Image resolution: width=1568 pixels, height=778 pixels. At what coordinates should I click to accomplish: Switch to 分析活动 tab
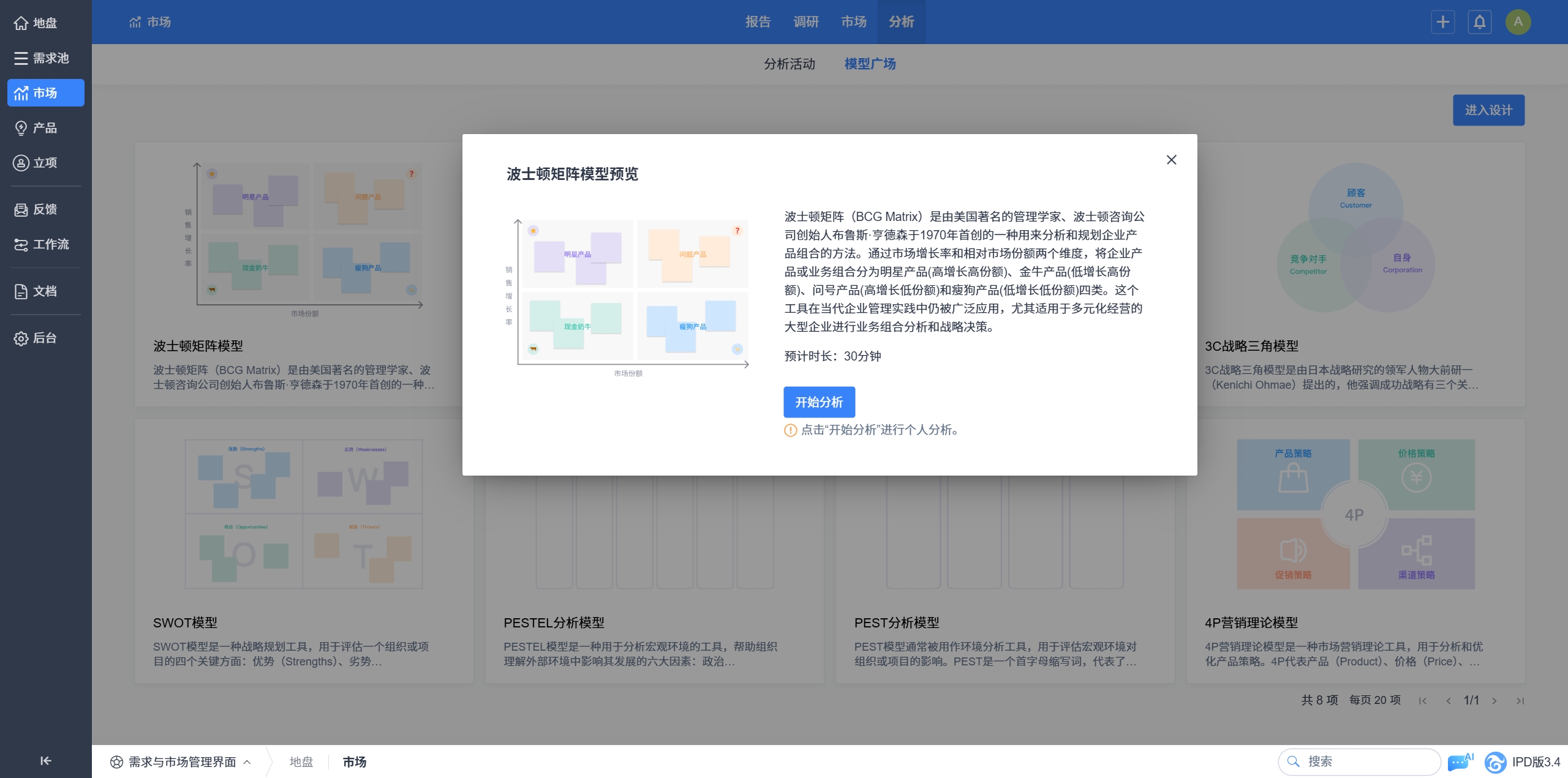[x=789, y=64]
